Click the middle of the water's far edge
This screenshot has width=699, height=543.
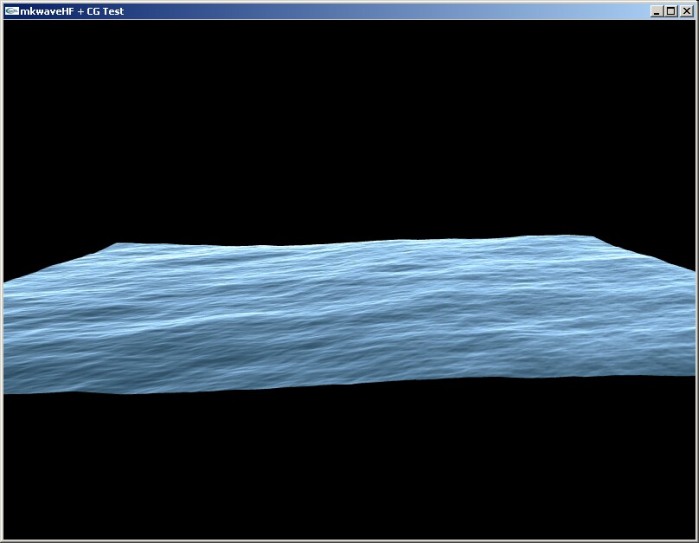pyautogui.click(x=350, y=246)
